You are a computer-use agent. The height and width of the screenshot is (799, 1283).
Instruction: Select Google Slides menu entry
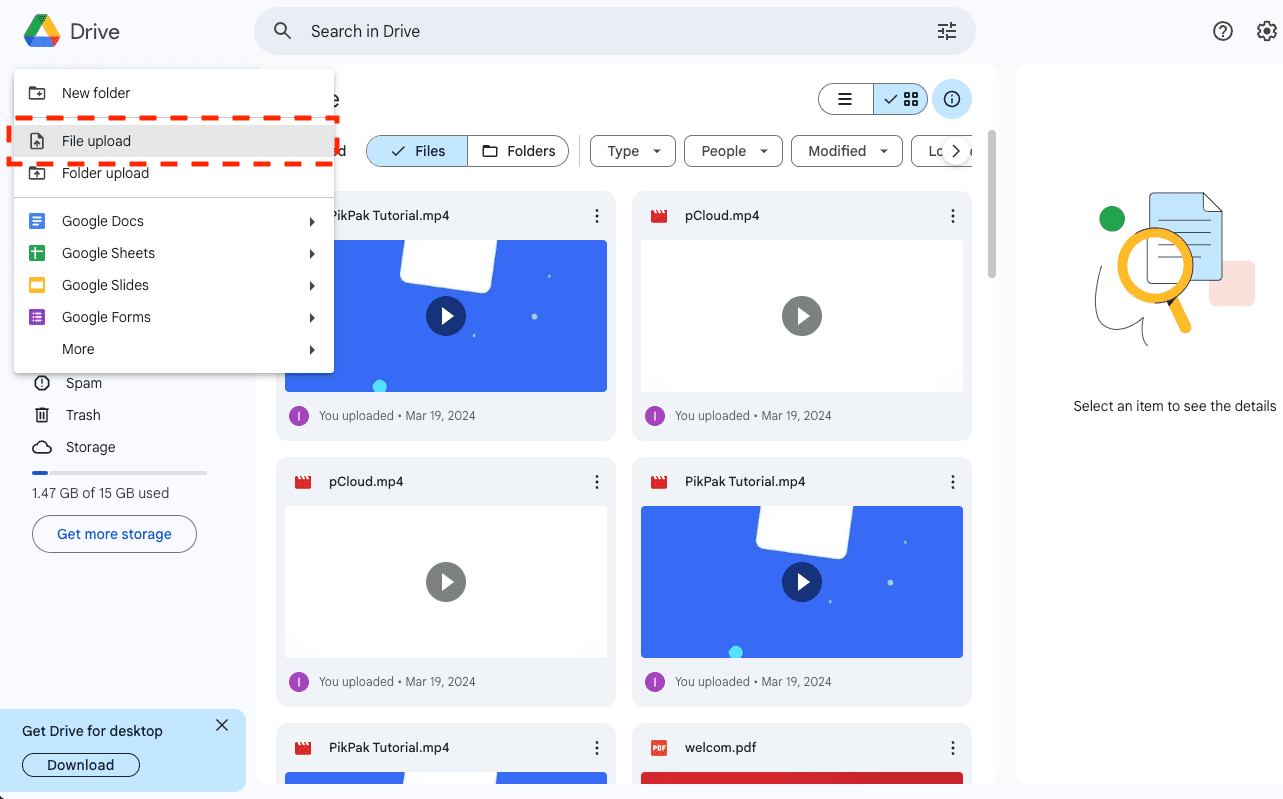174,285
